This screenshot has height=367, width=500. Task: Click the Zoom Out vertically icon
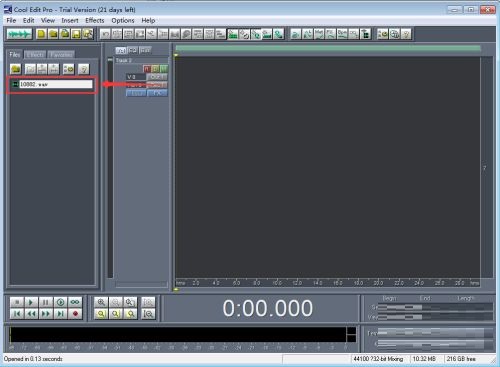(x=148, y=314)
